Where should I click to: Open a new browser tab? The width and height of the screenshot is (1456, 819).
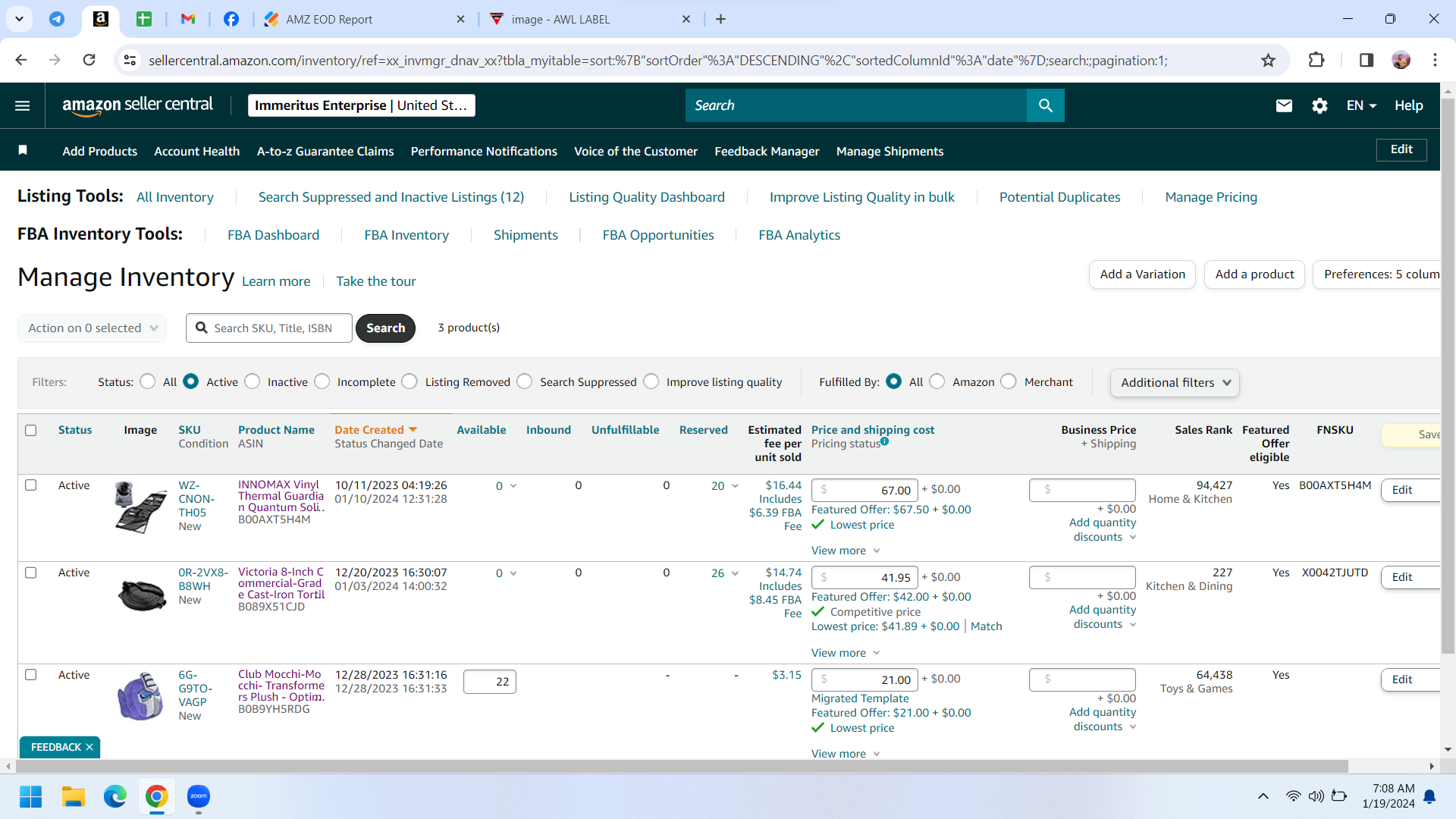[720, 19]
